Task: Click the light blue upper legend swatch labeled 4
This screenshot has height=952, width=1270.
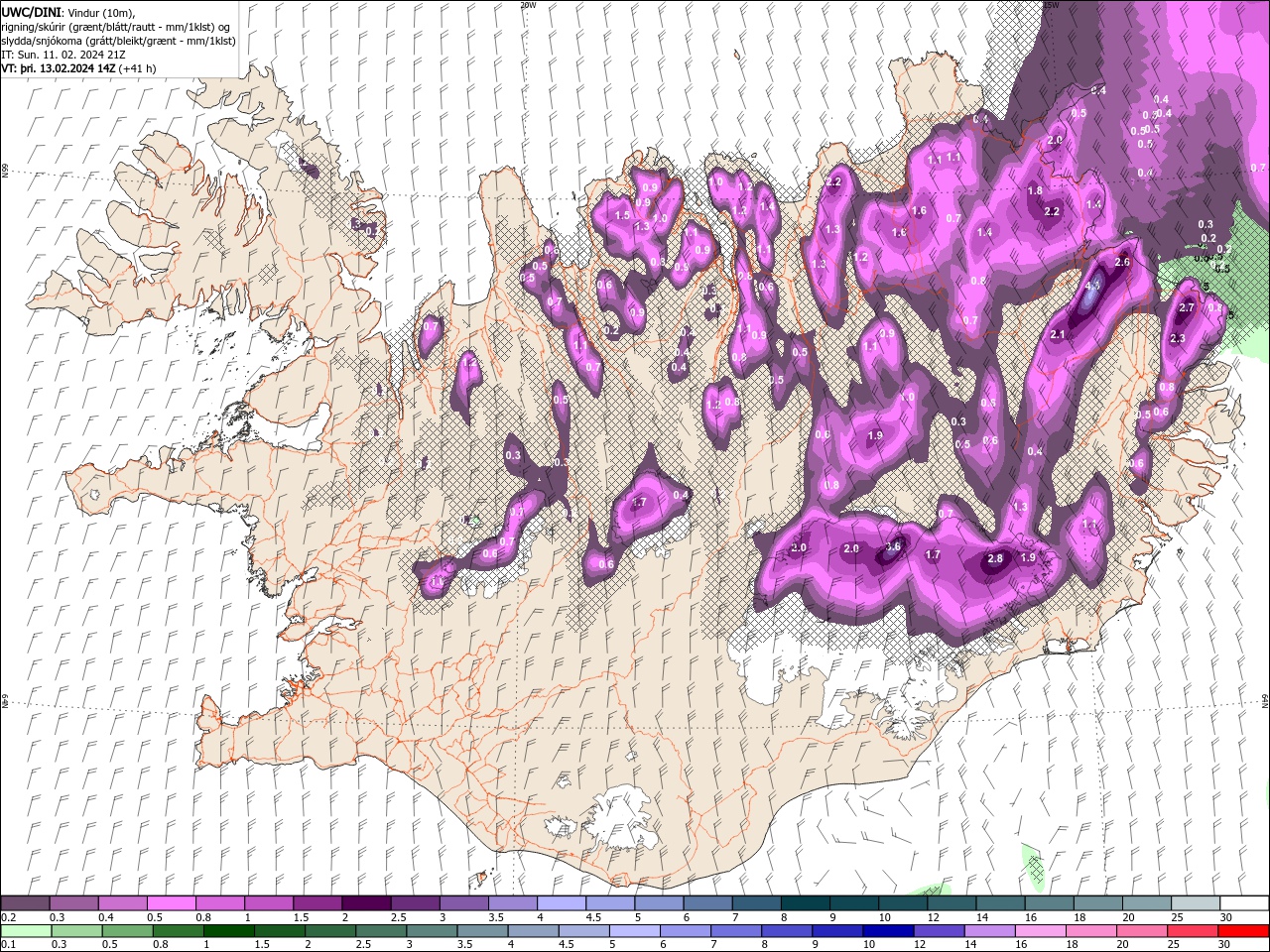Action: (561, 903)
